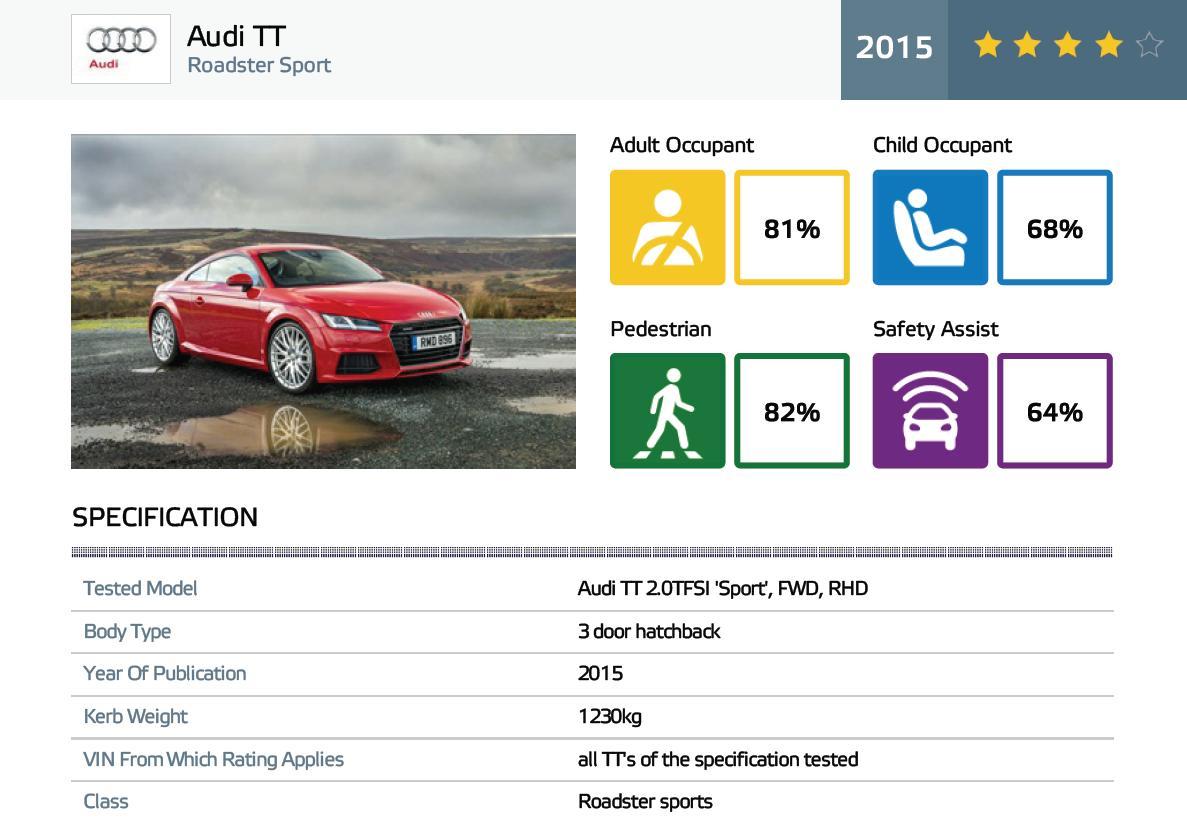Screen dimensions: 1187x828
Task: Click the empty fifth star rating
Action: coord(1149,45)
